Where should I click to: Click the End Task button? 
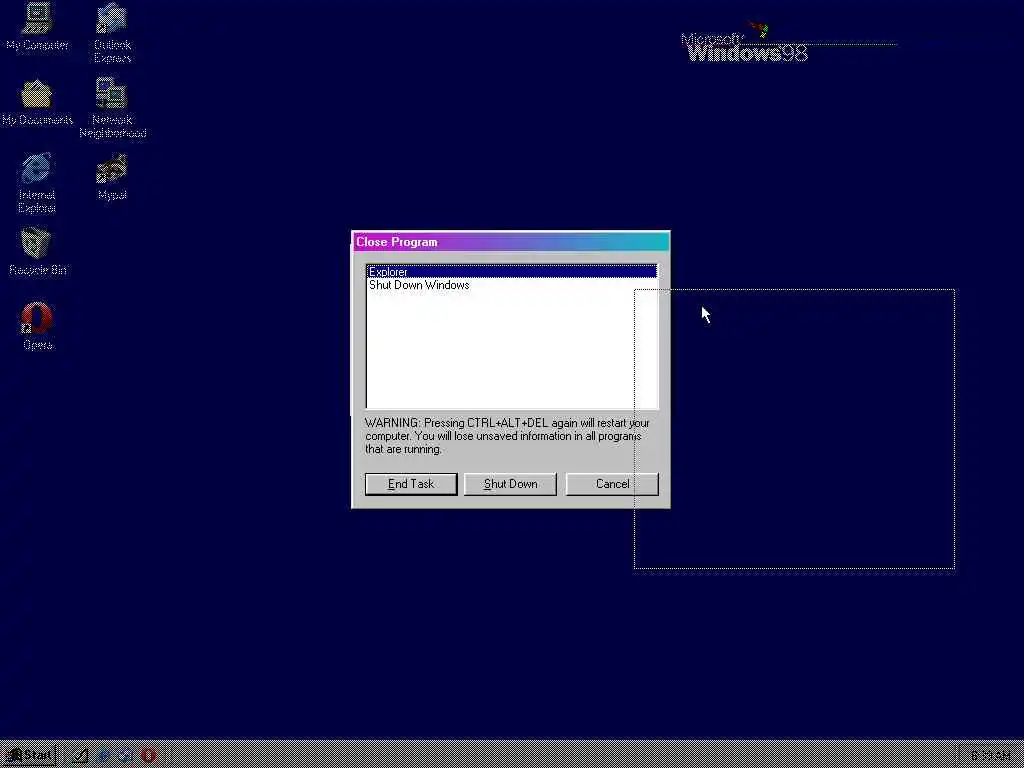(x=411, y=484)
